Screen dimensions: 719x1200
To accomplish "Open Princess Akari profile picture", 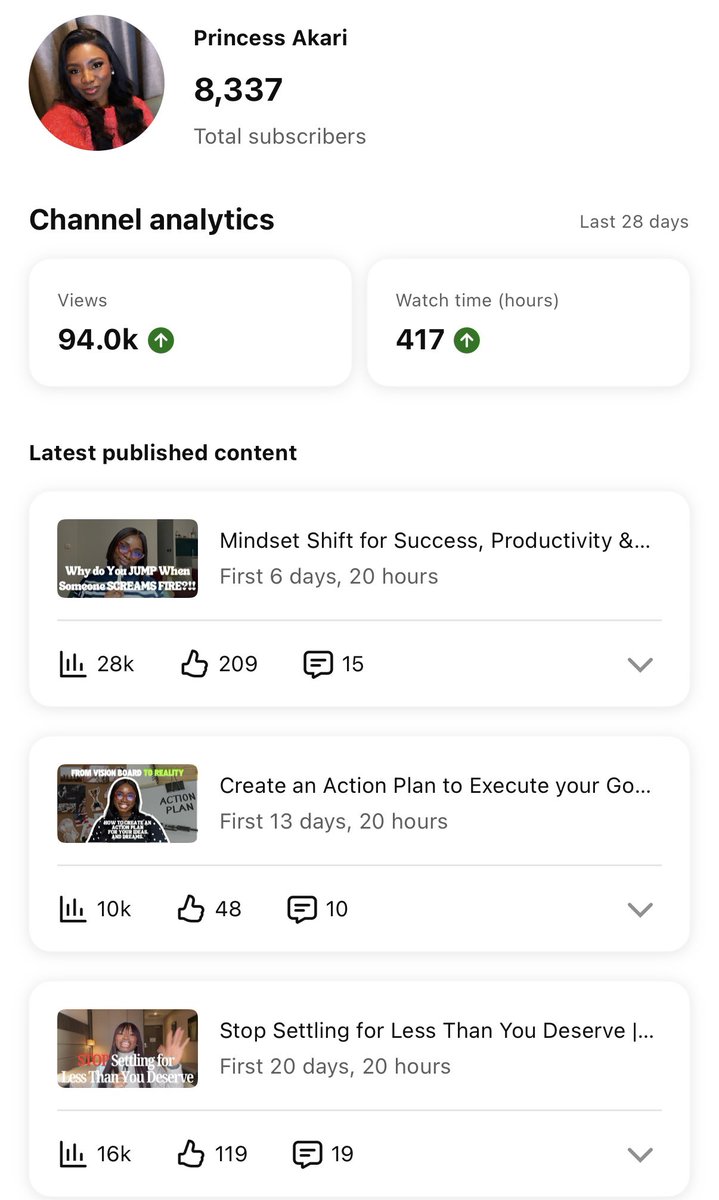I will point(96,83).
